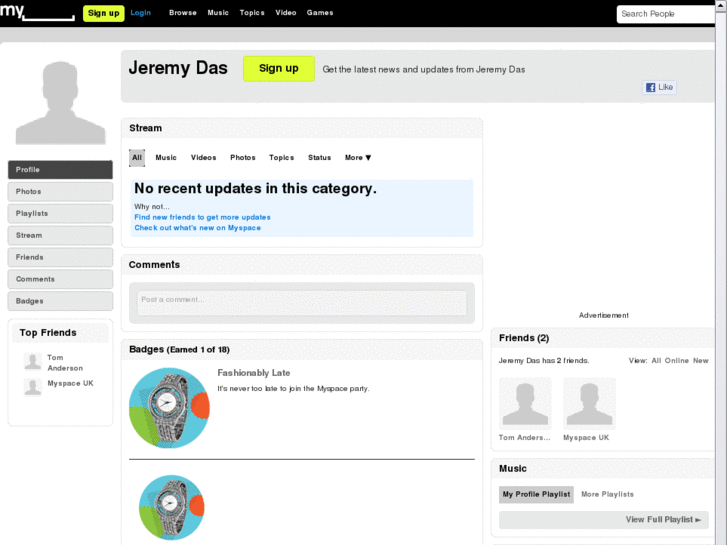Click the second watch badge icon
Viewport: 727px width, 545px height.
pos(171,509)
